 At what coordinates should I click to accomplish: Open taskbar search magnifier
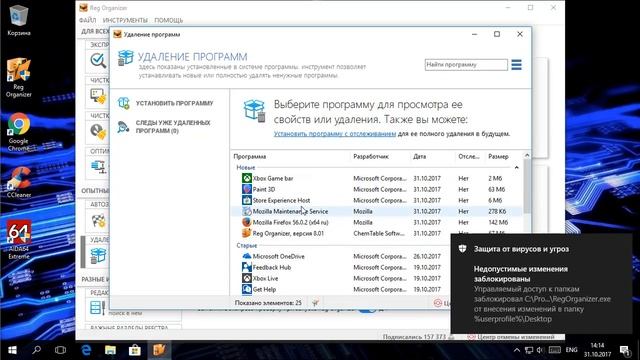click(x=36, y=350)
